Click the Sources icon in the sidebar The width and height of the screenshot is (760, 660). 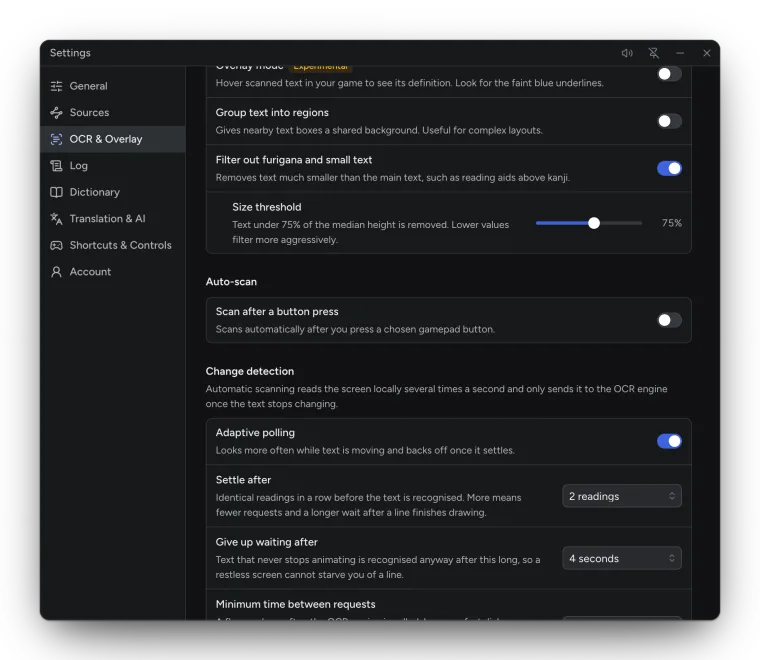point(56,113)
